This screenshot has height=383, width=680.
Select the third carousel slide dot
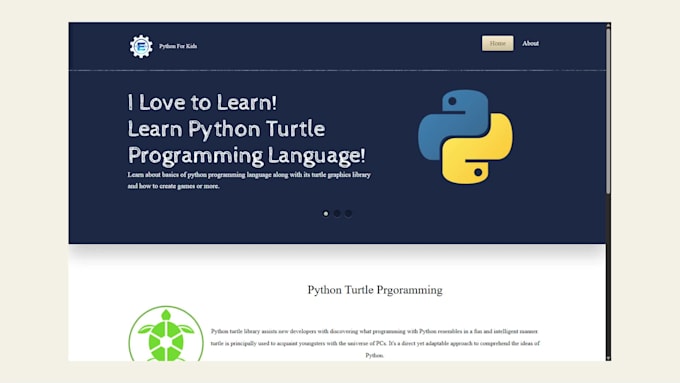point(348,213)
